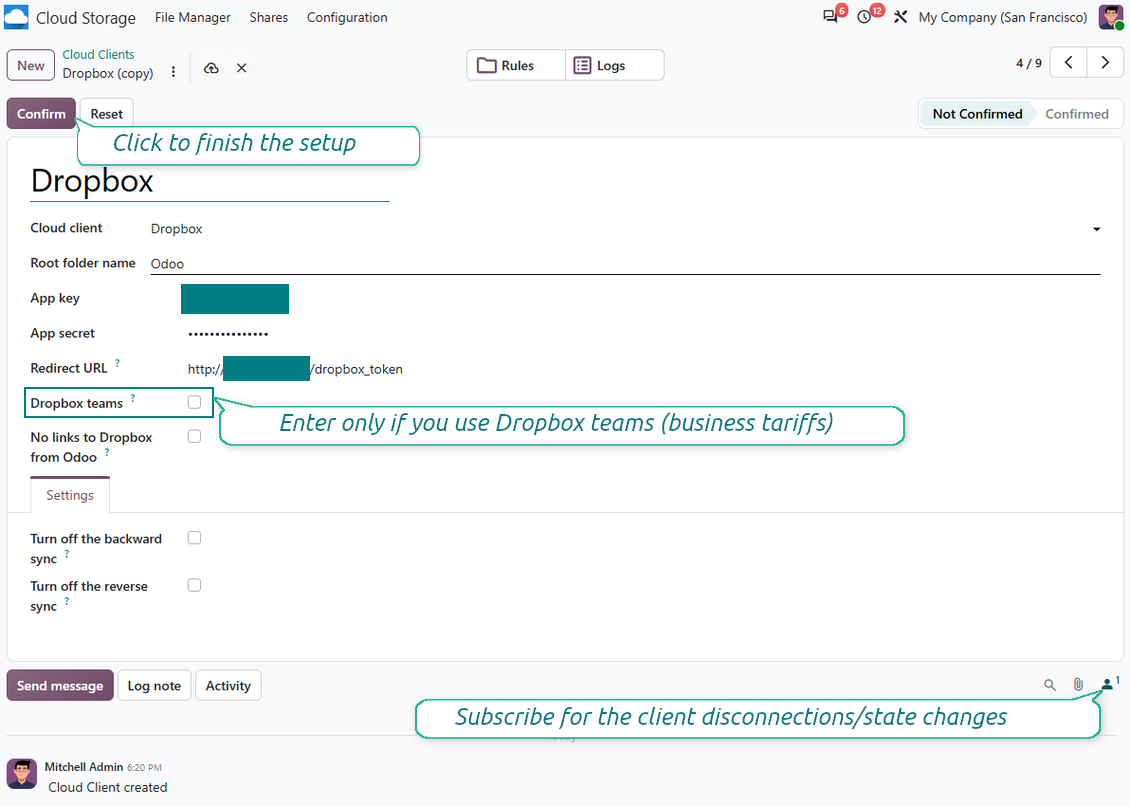Enable the Dropbox teams checkbox
Screen dimensions: 1130x806
click(x=194, y=402)
